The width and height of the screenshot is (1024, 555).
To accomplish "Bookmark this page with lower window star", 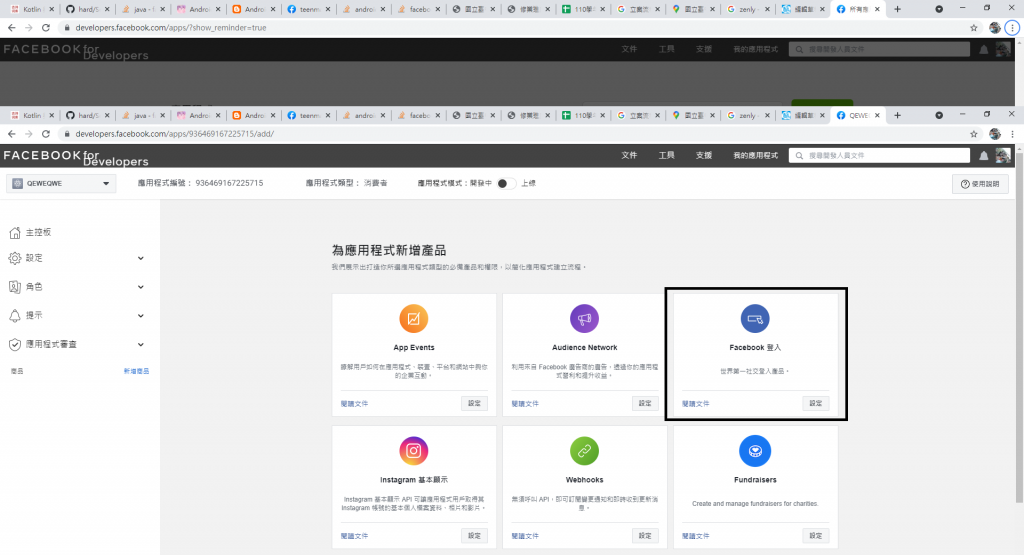I will pos(974,134).
